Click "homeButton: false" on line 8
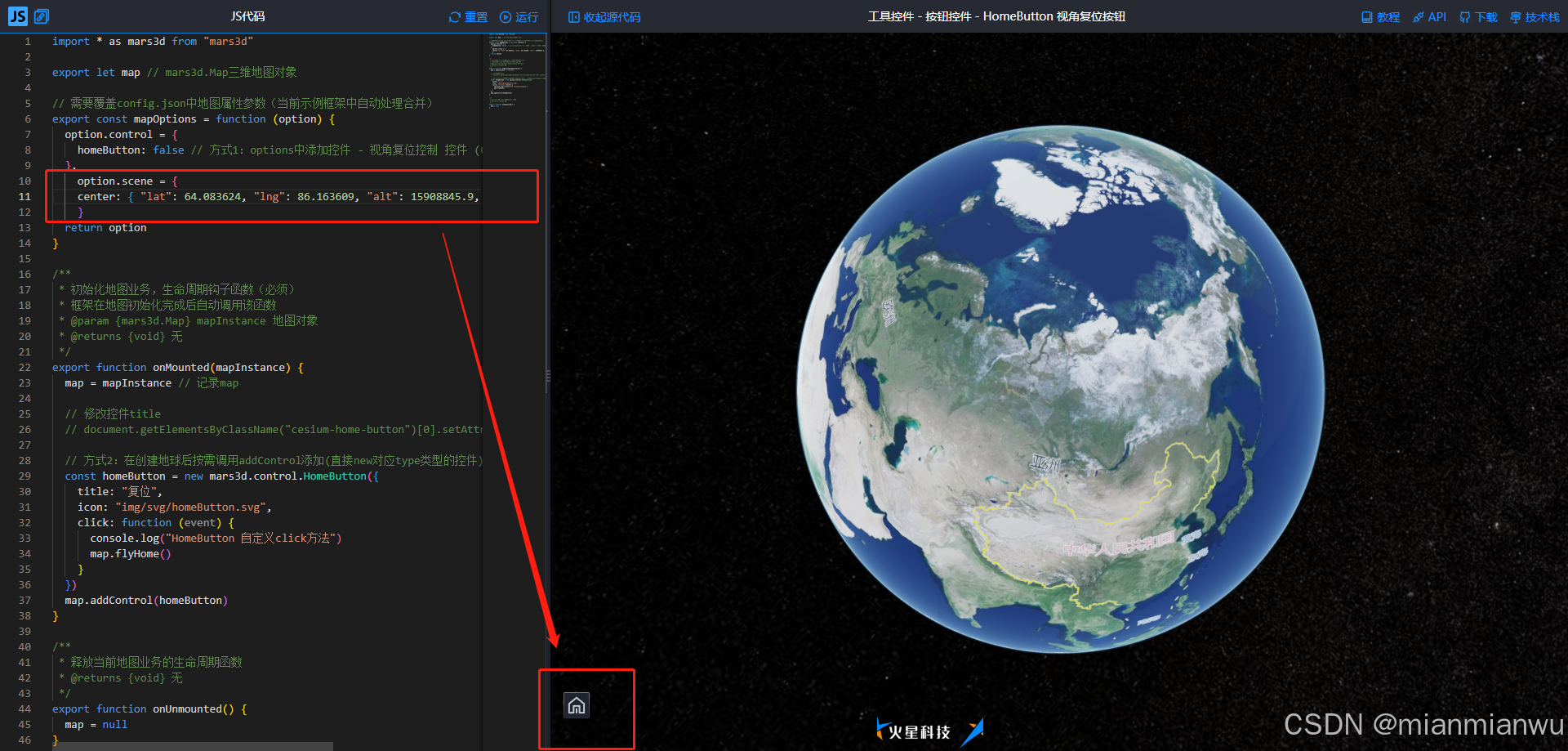The height and width of the screenshot is (751, 1568). 131,150
